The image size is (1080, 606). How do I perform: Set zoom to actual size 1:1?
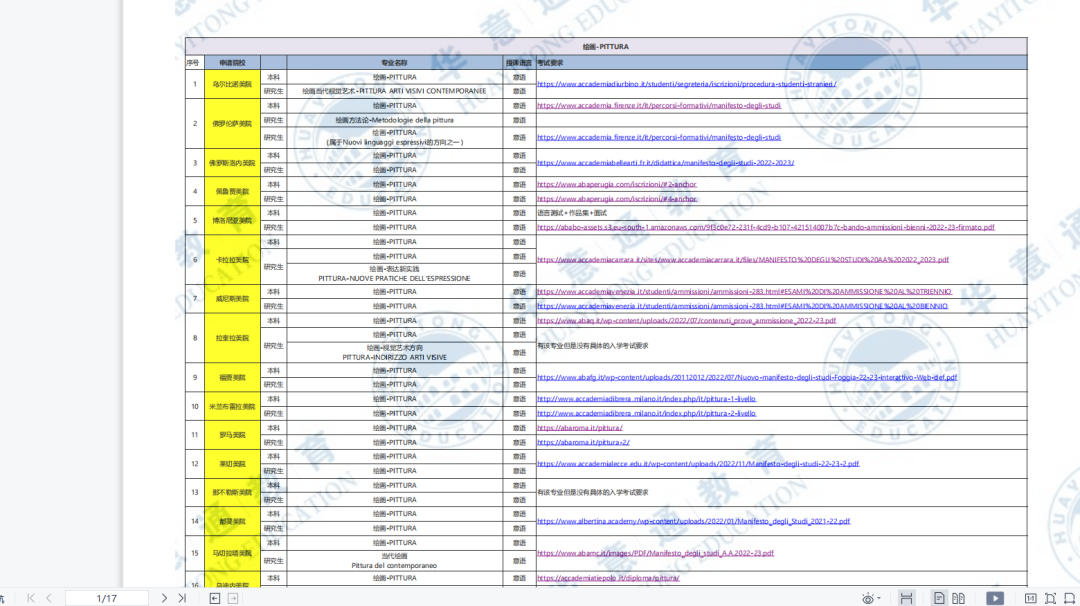[x=1030, y=598]
